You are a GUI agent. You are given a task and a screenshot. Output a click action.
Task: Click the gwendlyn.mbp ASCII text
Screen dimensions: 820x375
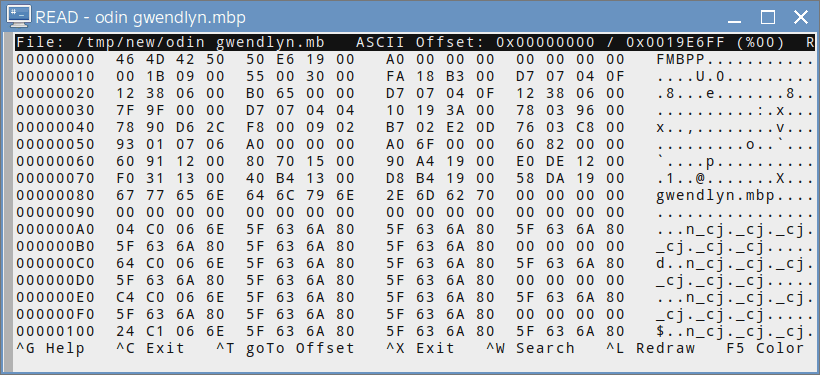coord(715,196)
